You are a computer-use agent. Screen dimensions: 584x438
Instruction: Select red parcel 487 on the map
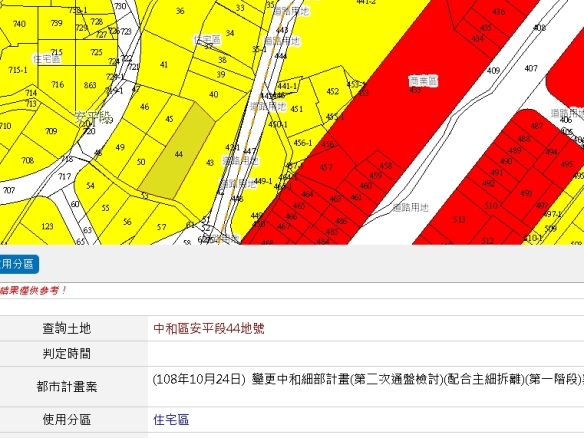click(x=537, y=126)
